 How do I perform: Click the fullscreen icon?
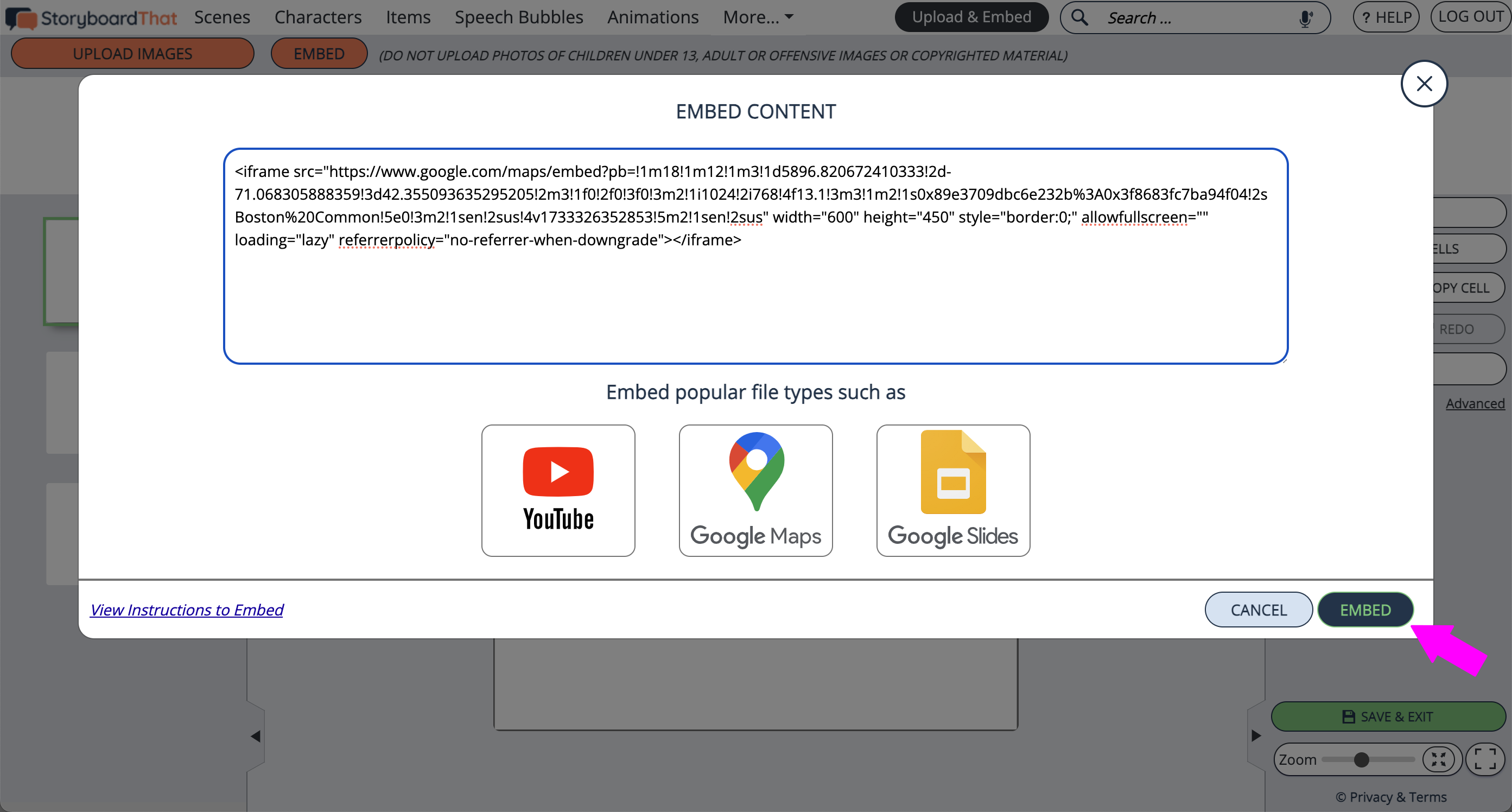1485,759
